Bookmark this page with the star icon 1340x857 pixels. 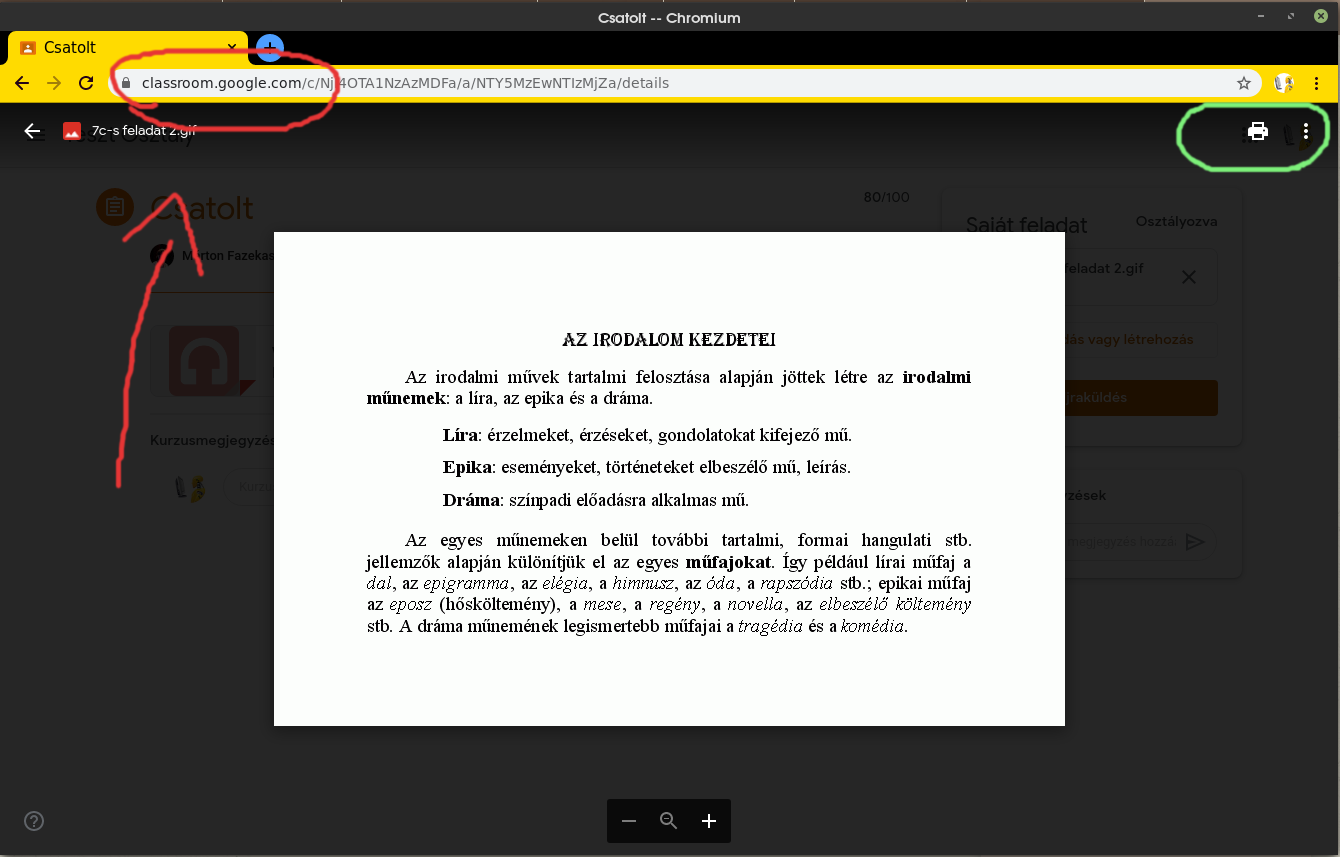pos(1244,84)
